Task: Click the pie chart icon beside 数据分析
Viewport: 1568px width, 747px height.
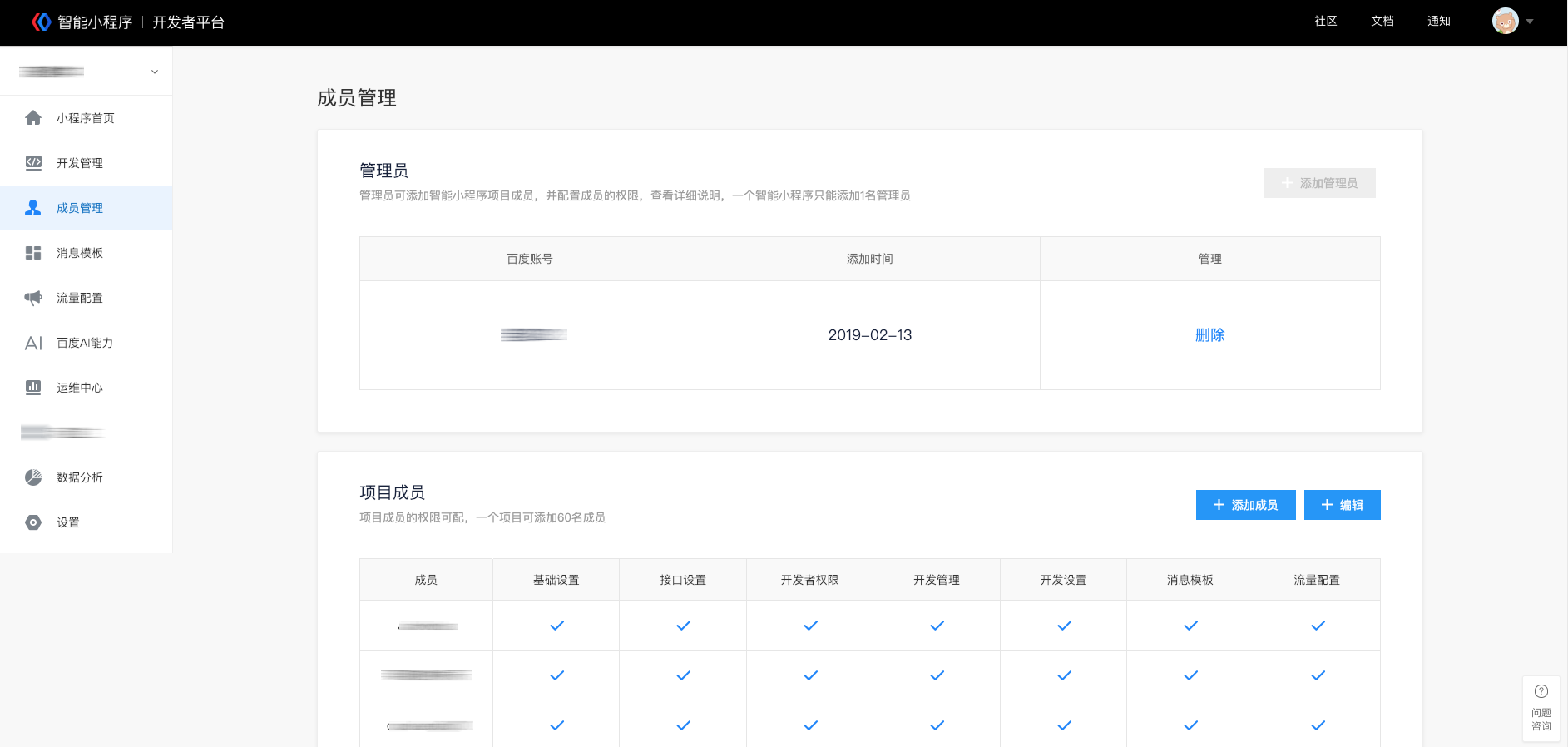Action: 33,477
